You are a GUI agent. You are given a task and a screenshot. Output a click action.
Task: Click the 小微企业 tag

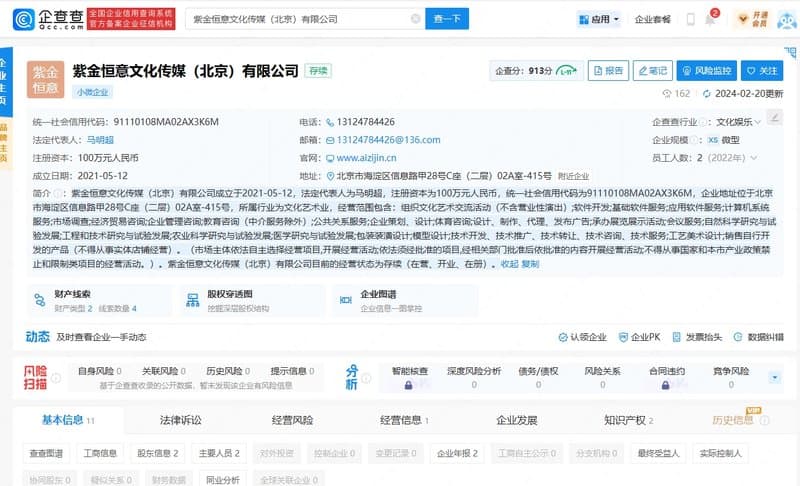pyautogui.click(x=92, y=92)
